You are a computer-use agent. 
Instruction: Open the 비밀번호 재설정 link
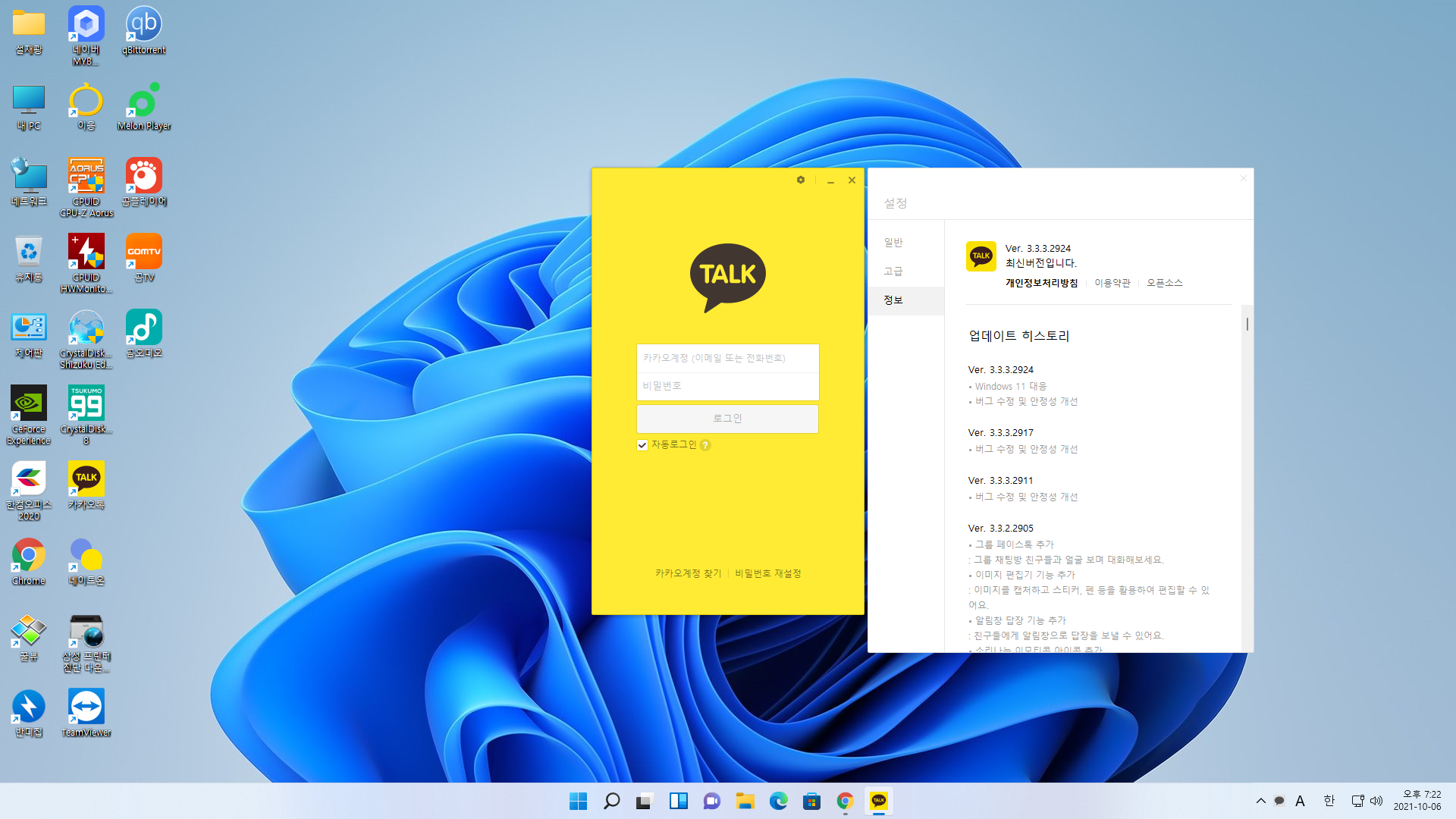pyautogui.click(x=767, y=573)
